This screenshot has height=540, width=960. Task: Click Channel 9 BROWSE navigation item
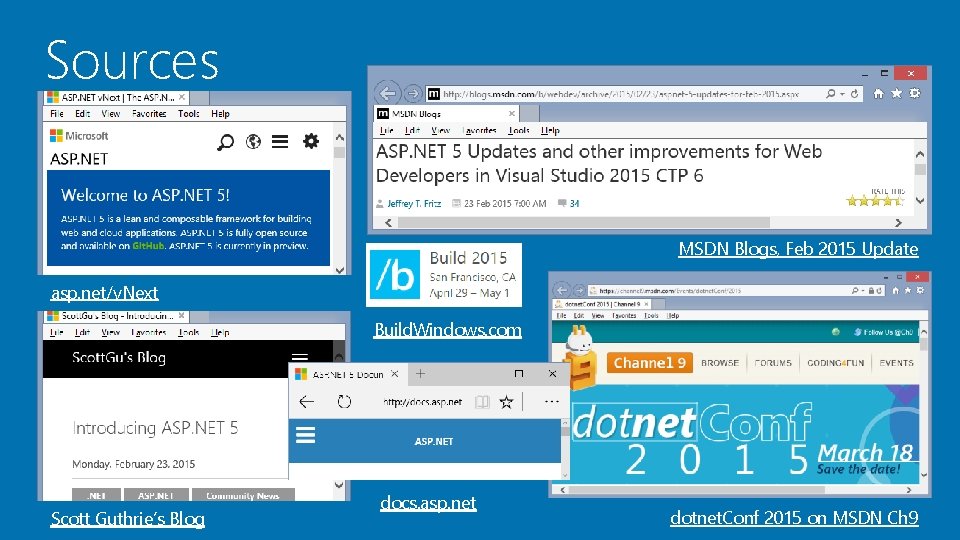[x=720, y=363]
